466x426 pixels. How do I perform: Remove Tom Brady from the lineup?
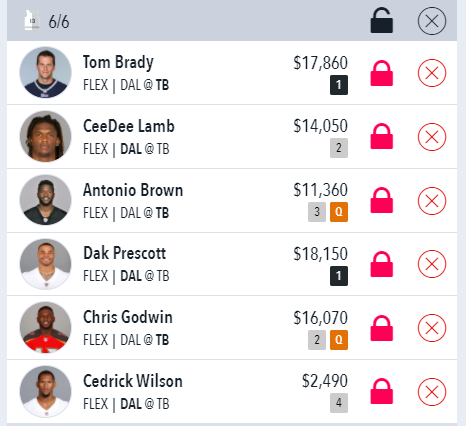coord(432,73)
